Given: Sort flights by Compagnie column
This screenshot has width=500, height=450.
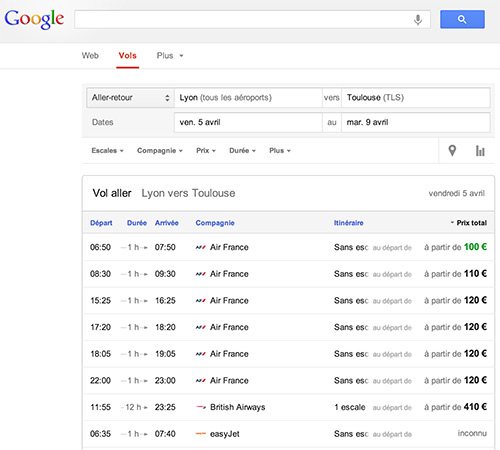Looking at the screenshot, I should coord(215,223).
